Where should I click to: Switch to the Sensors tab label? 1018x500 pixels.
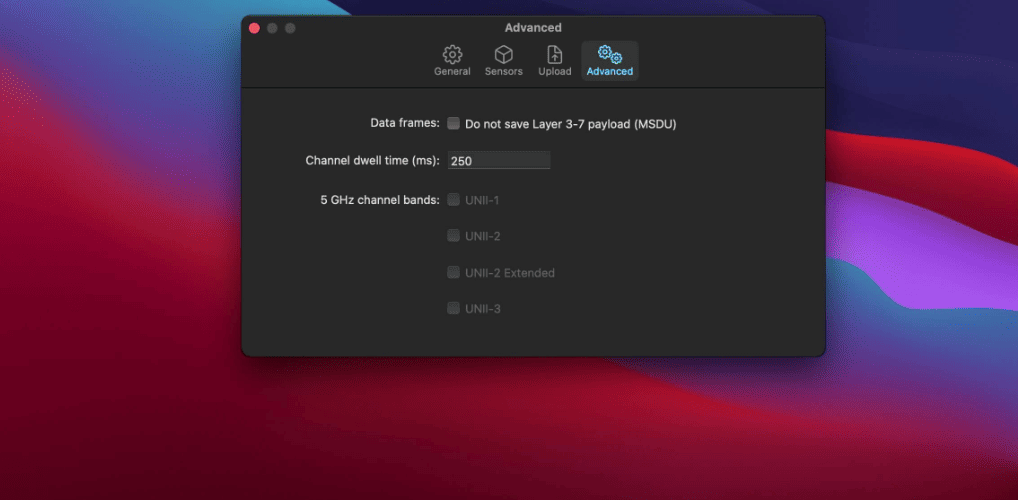click(504, 71)
